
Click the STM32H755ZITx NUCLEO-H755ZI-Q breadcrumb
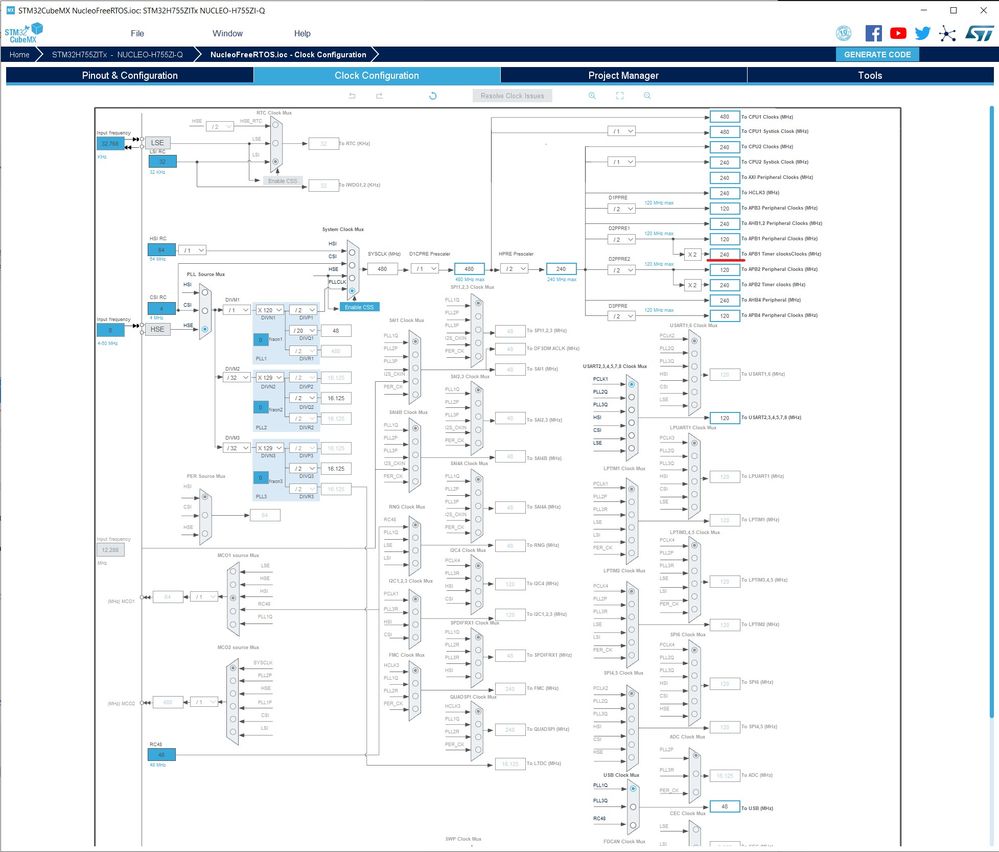pyautogui.click(x=117, y=54)
